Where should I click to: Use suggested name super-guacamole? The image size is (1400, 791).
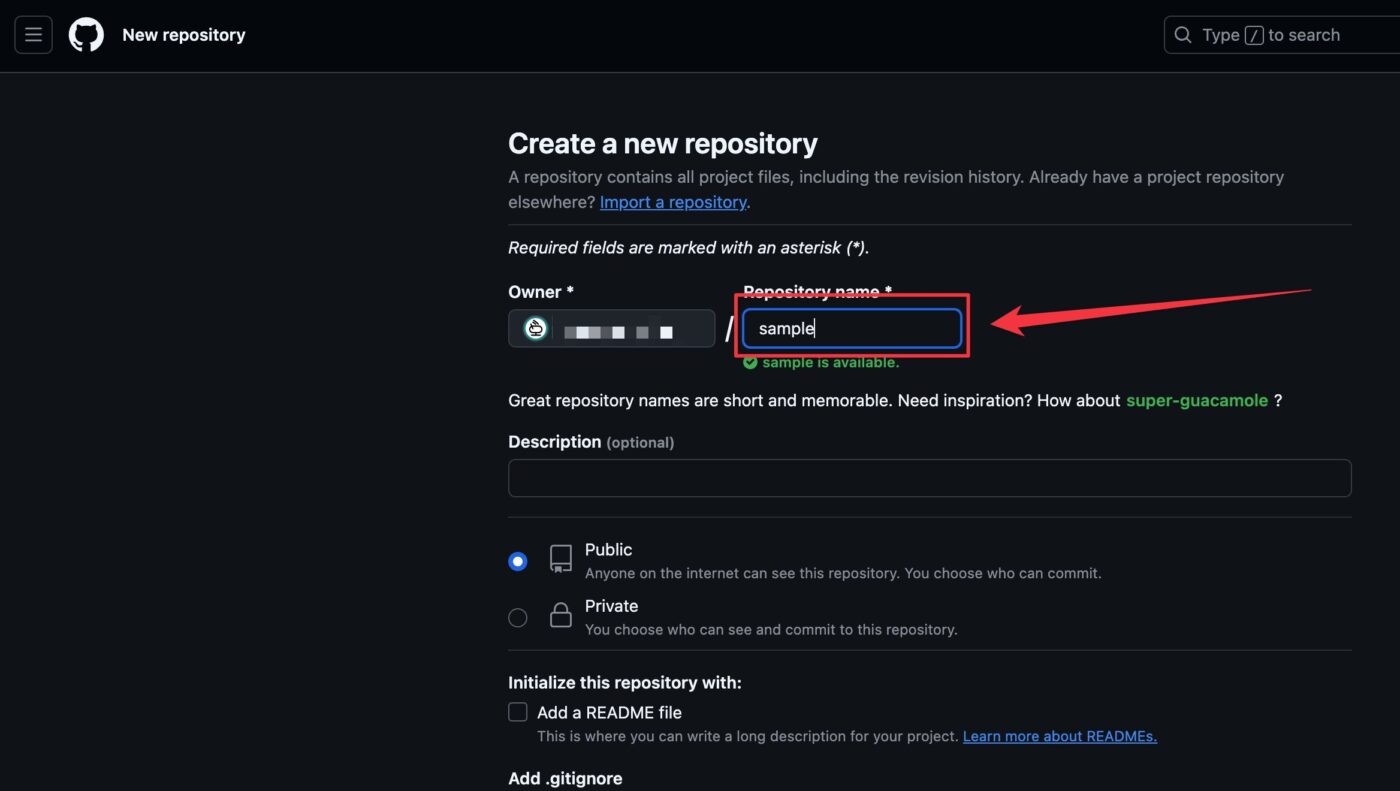point(1197,400)
